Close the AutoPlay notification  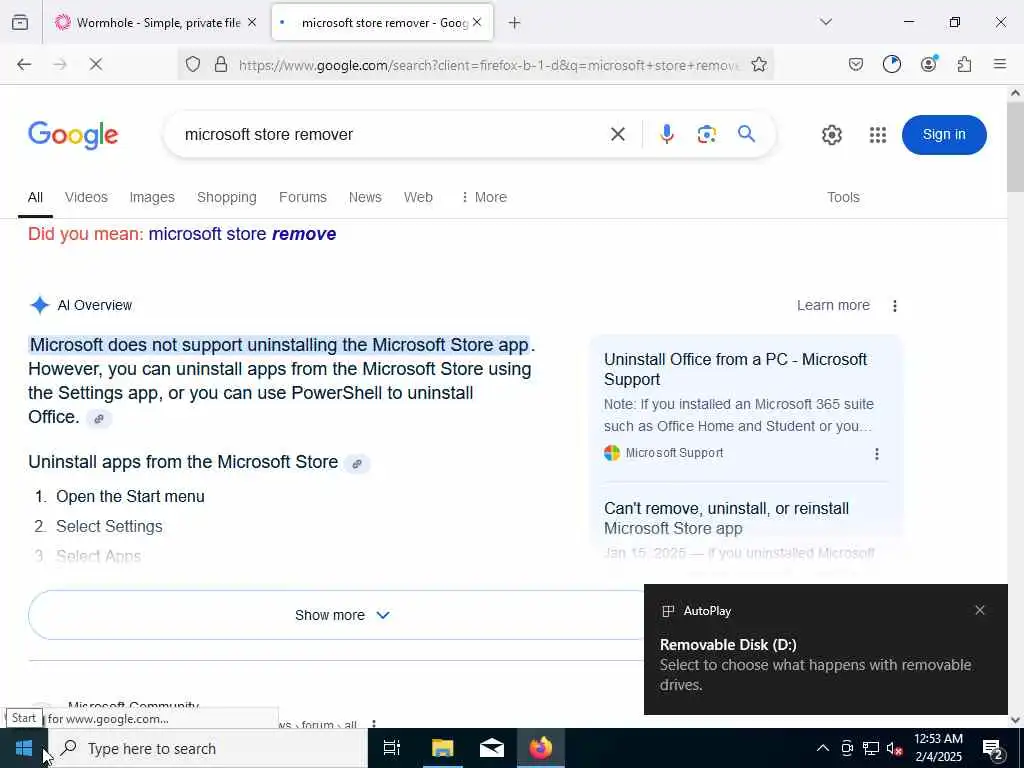(980, 610)
